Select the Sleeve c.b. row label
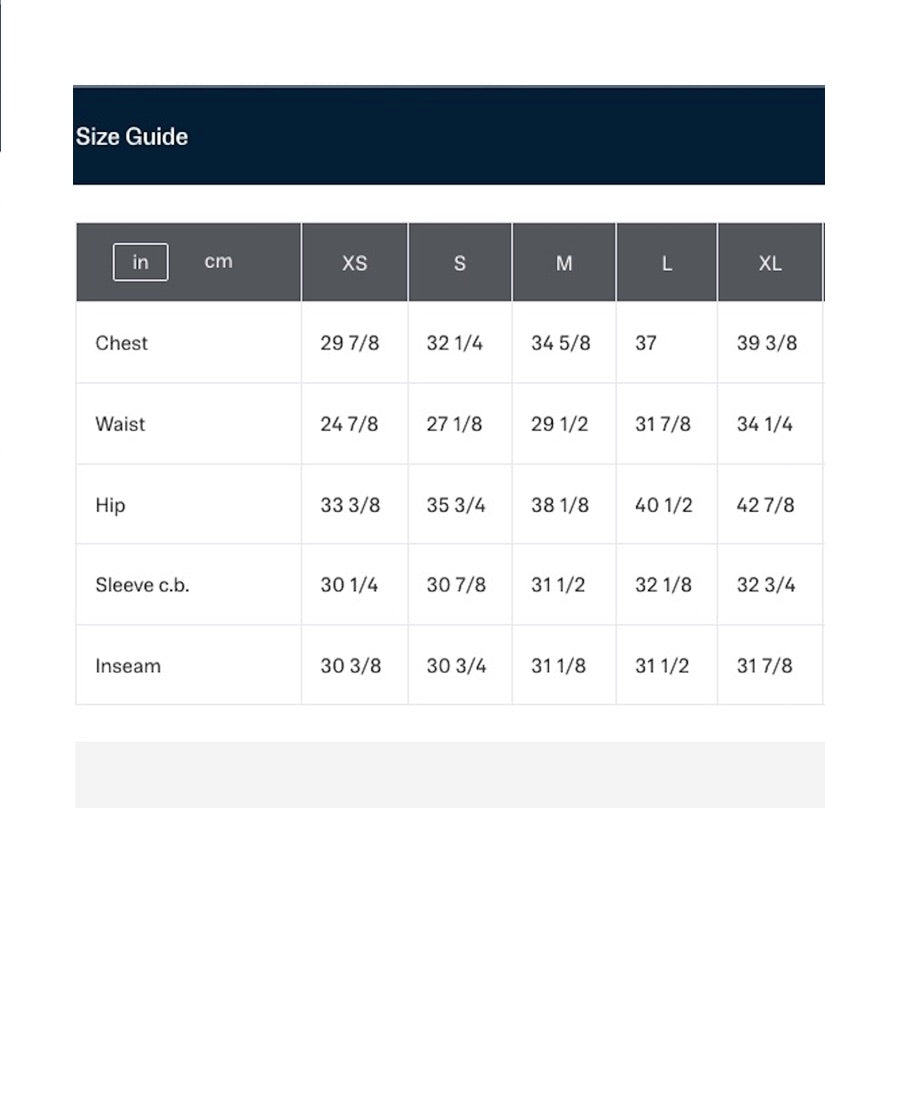 [142, 585]
